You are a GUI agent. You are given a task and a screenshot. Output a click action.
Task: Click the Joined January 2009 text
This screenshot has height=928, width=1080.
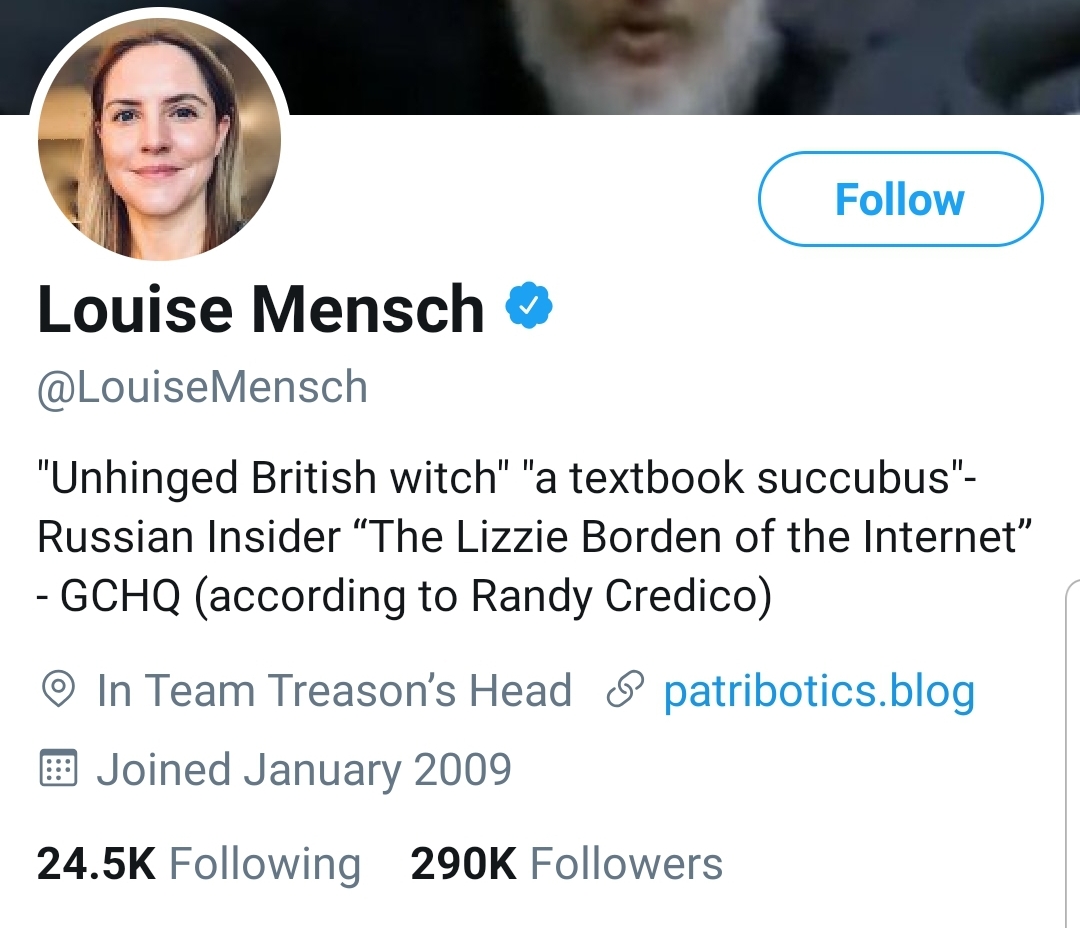(305, 768)
